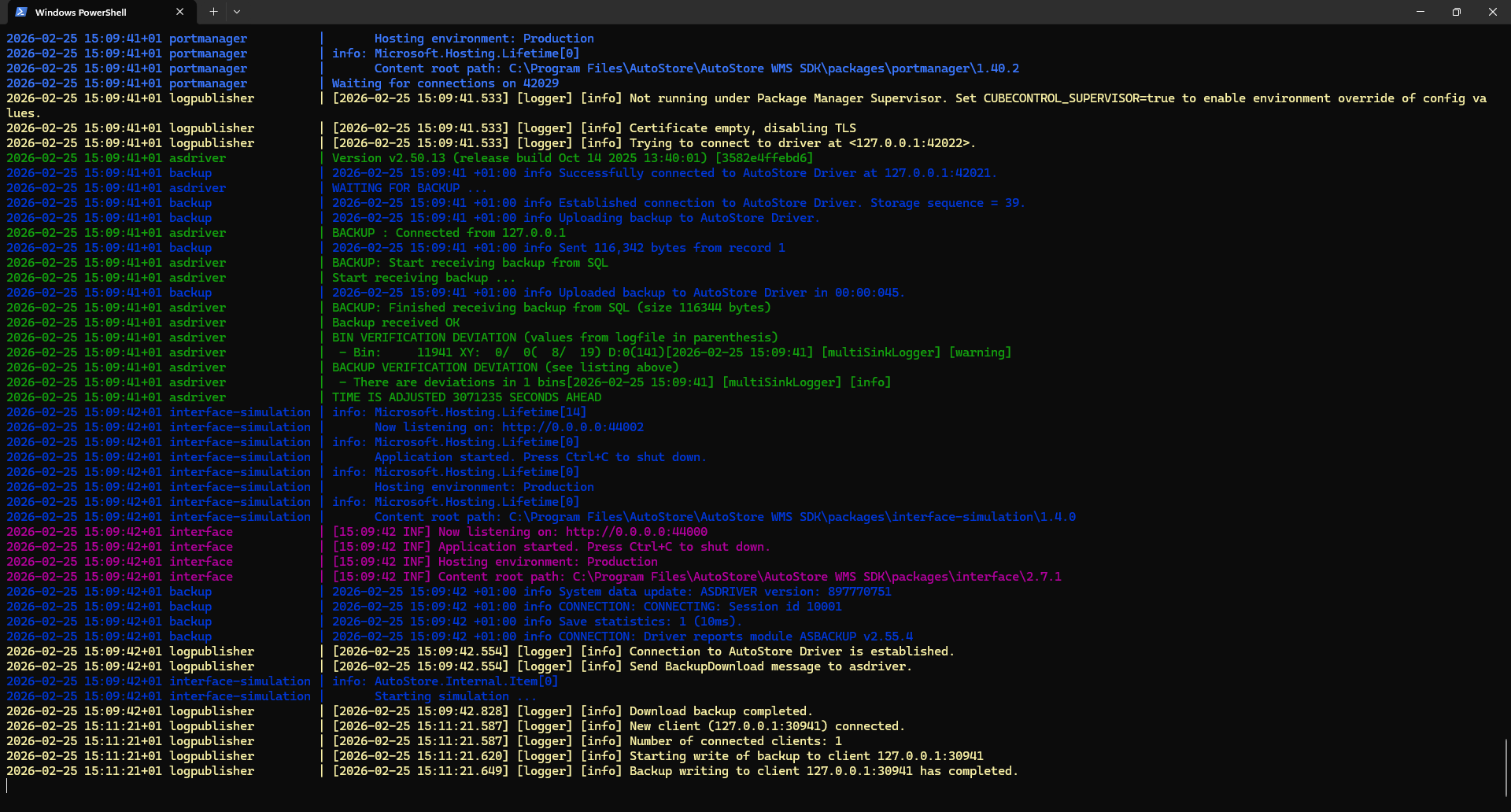The width and height of the screenshot is (1511, 812).
Task: Click 'Now listening on: http://0.0.0.0:44002' text
Action: (x=509, y=427)
